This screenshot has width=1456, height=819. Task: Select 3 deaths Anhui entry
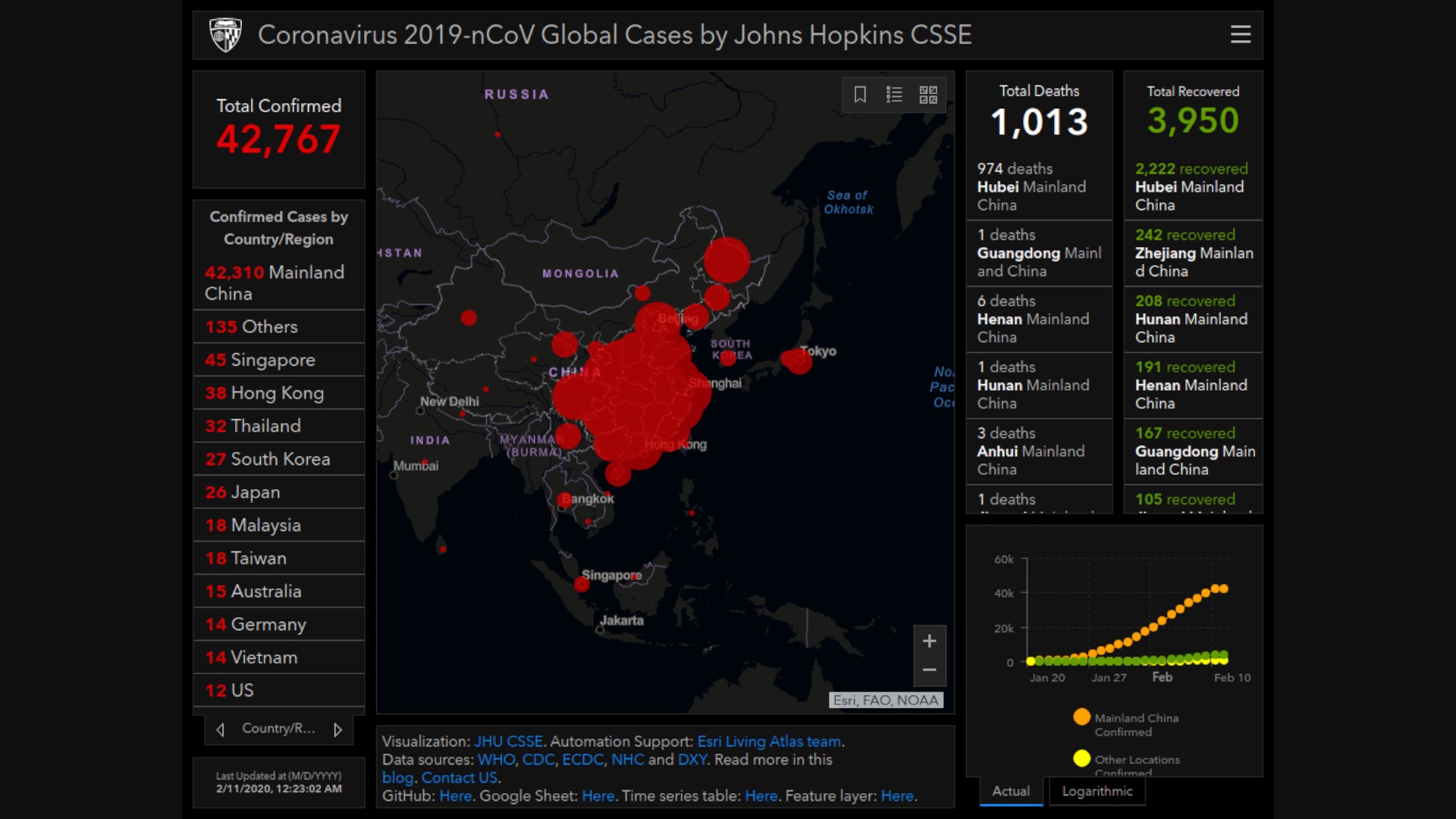tap(1039, 450)
